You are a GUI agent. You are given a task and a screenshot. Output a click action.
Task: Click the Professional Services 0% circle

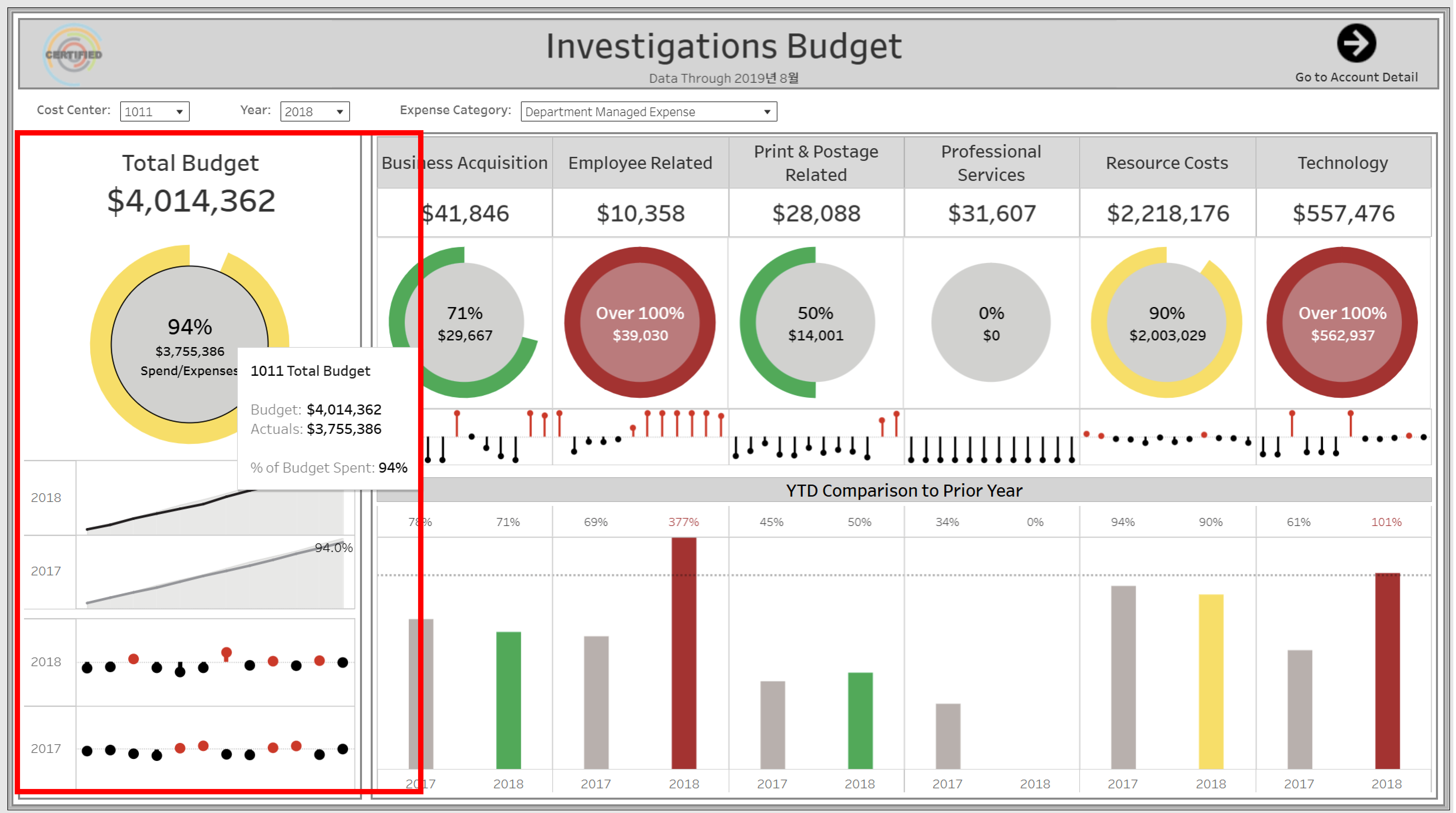(x=991, y=323)
